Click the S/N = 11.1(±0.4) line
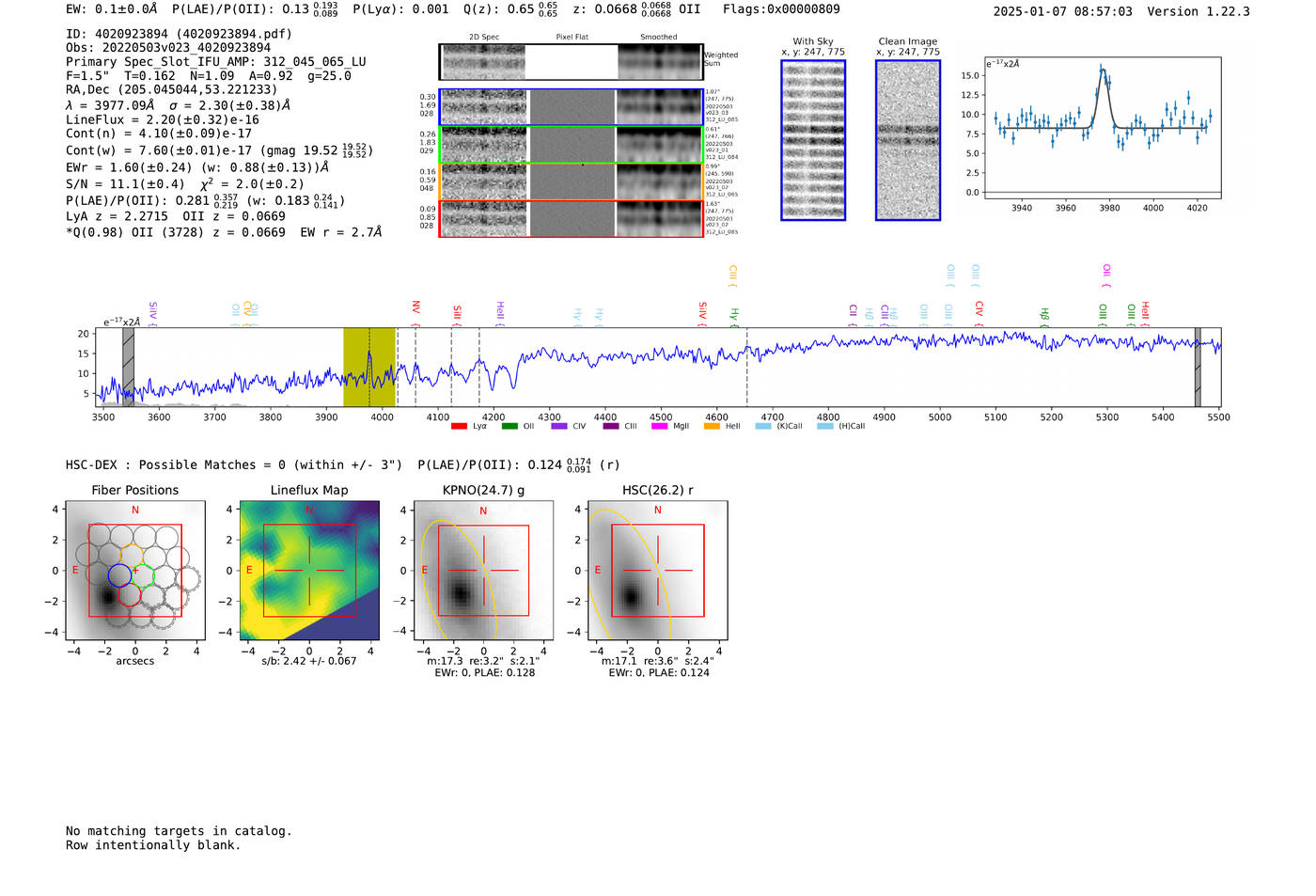Image resolution: width=1316 pixels, height=896 pixels. [185, 184]
